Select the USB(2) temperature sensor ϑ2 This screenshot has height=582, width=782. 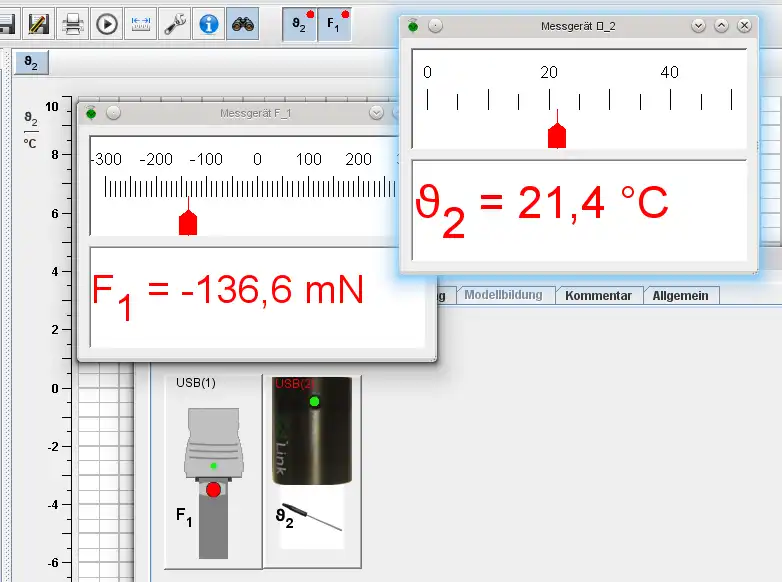tap(312, 472)
